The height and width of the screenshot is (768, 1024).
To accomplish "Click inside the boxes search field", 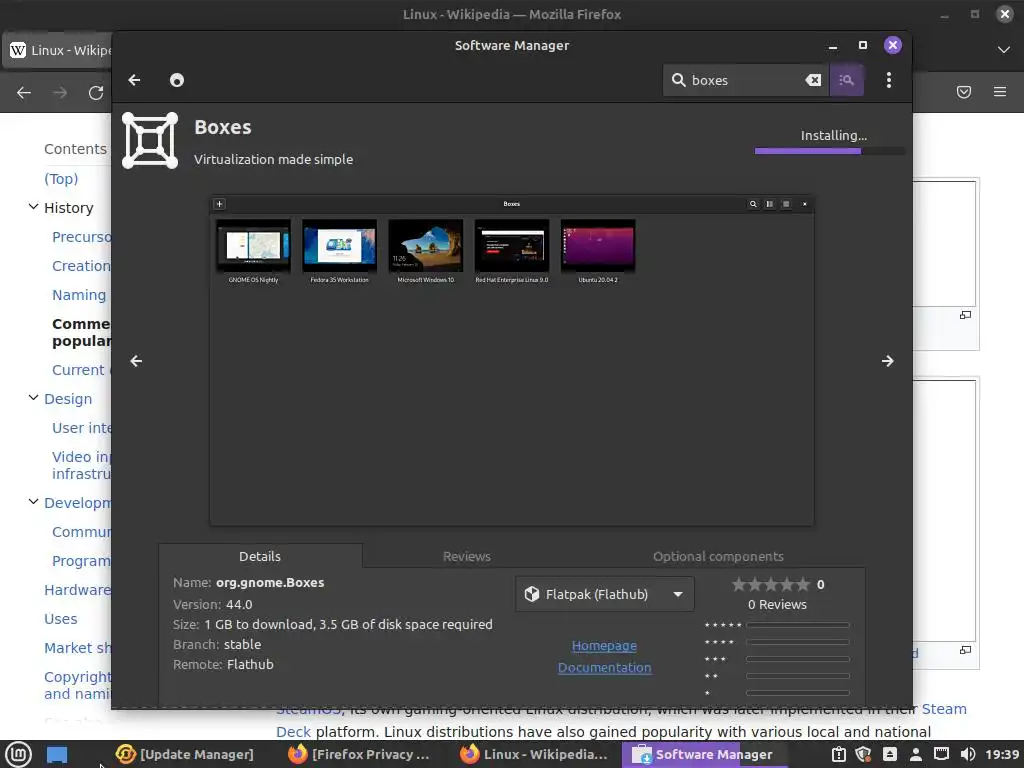I will 744,80.
